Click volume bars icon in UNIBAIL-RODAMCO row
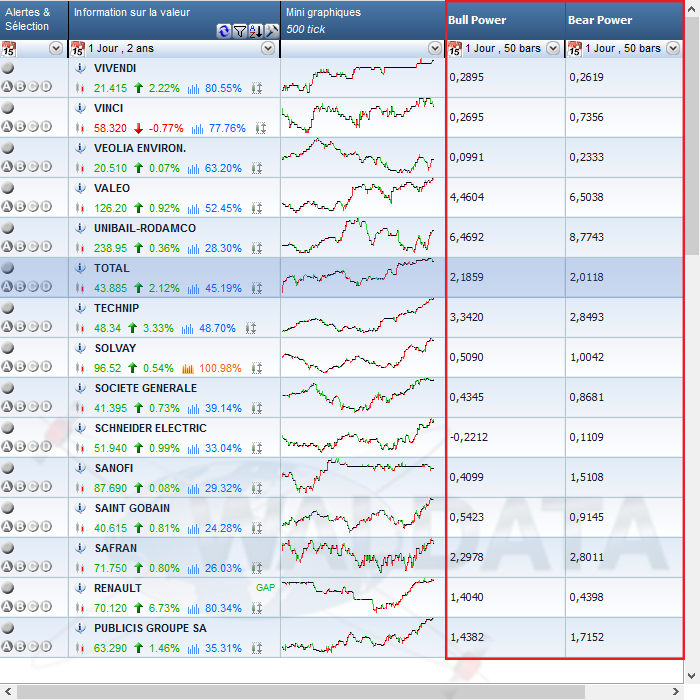700x700 pixels. [193, 248]
